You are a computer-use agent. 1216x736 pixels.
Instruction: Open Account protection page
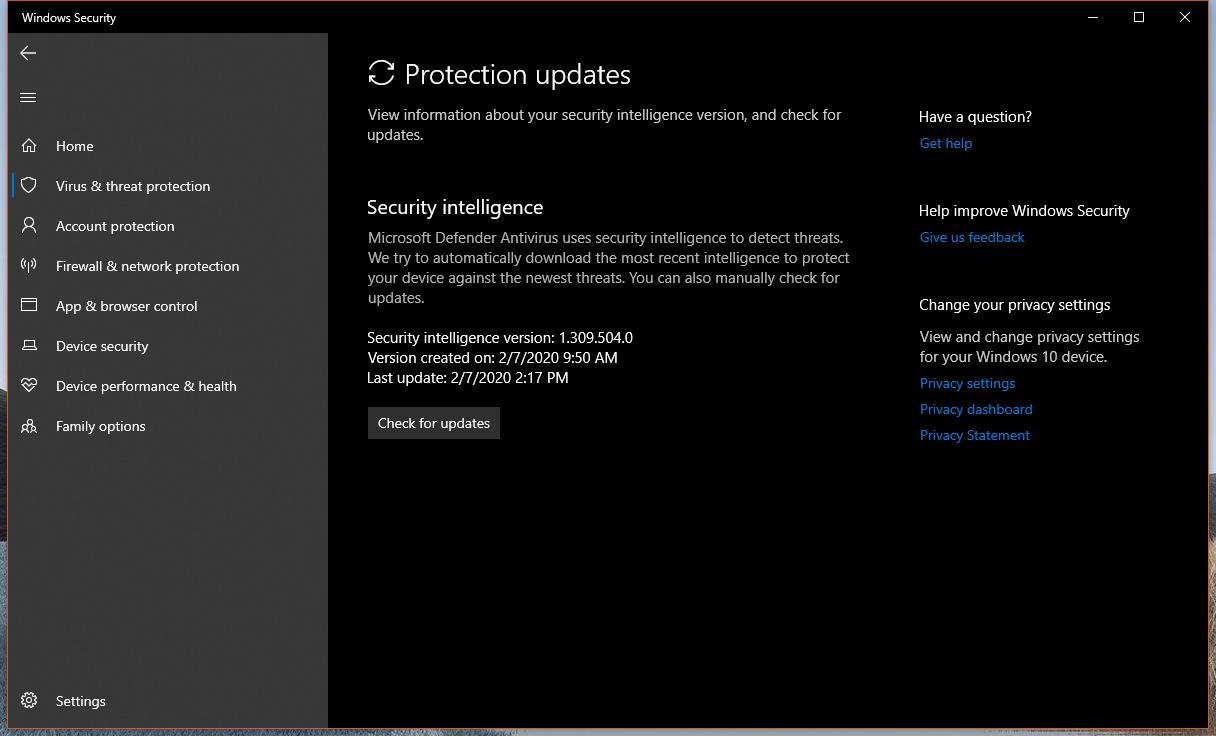tap(168, 226)
